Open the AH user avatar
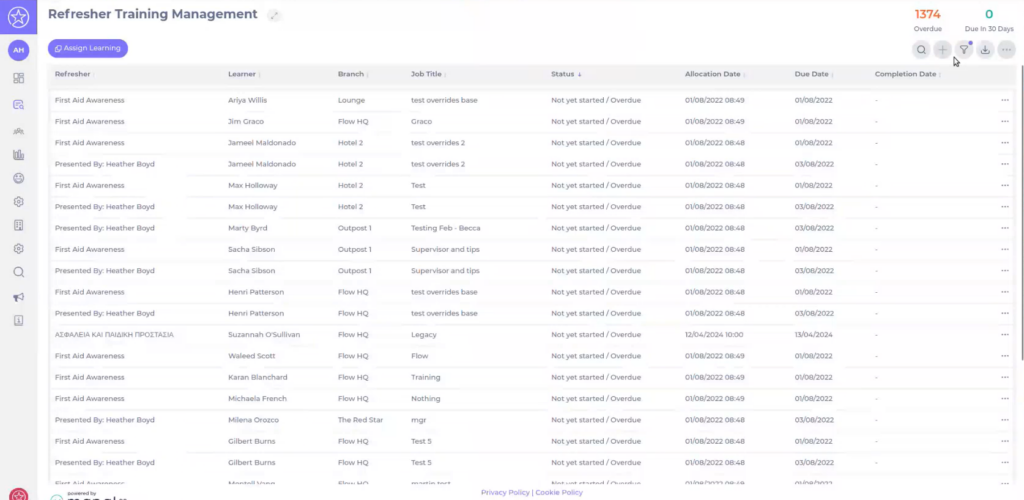This screenshot has width=1024, height=500. [18, 50]
